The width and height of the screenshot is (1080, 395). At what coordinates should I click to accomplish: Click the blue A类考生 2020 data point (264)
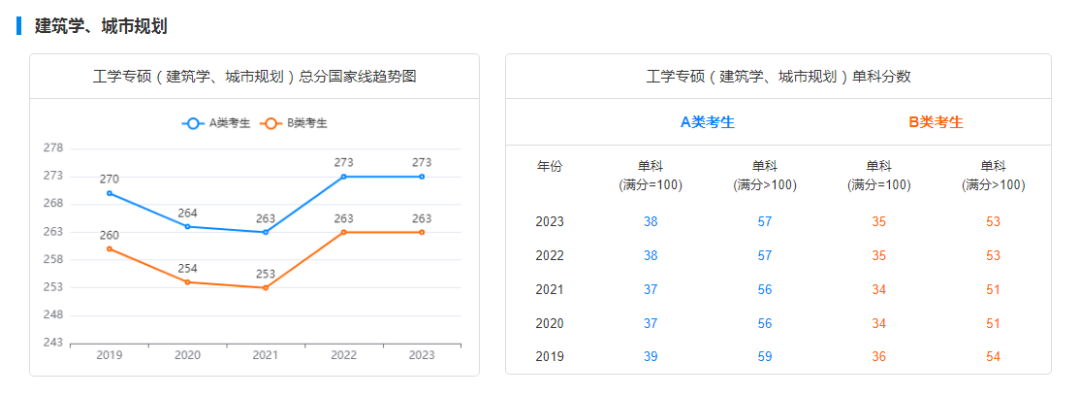[187, 226]
